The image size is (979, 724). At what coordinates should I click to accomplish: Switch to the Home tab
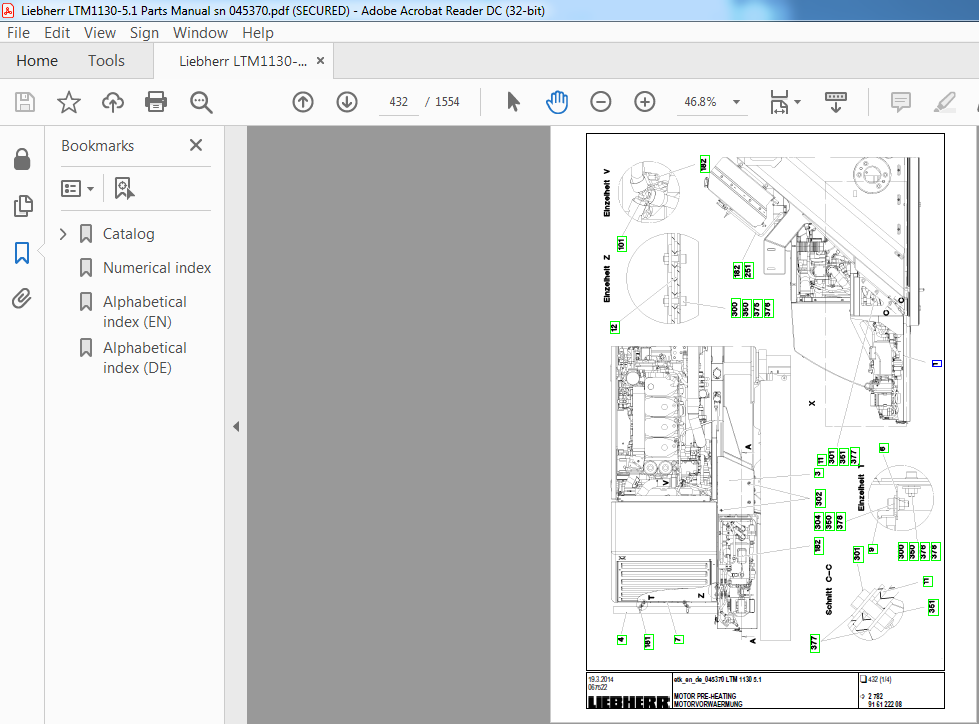click(x=37, y=61)
